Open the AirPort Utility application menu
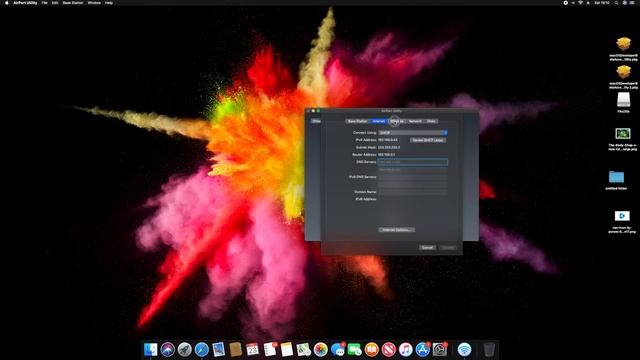 pyautogui.click(x=25, y=3)
